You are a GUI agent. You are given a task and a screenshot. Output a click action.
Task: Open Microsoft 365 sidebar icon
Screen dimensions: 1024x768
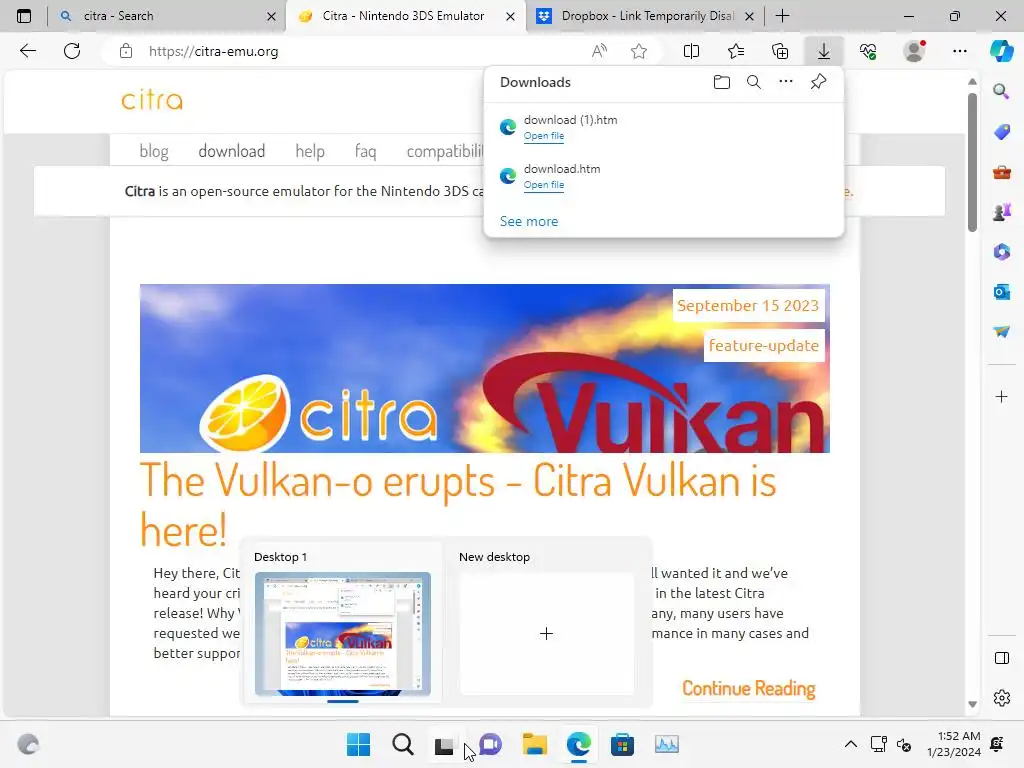1001,251
